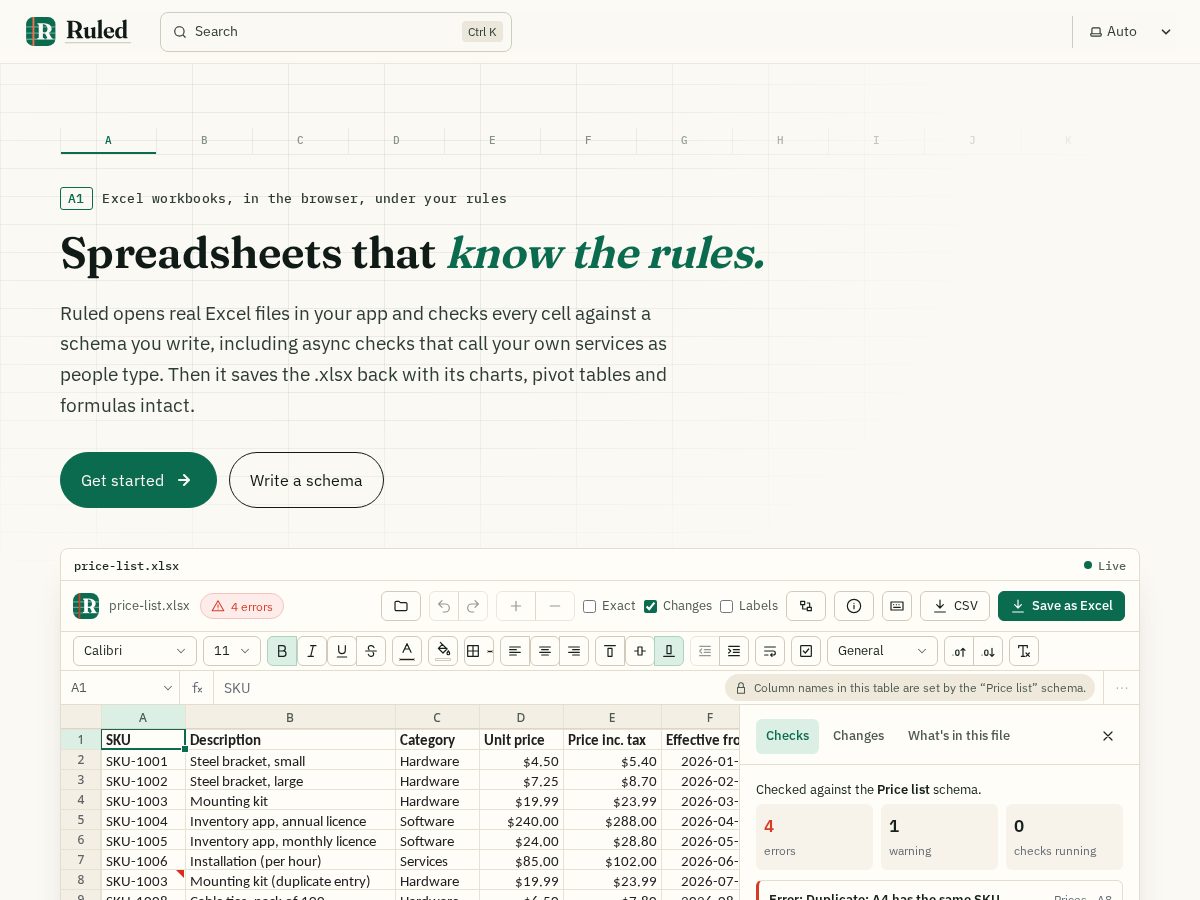The image size is (1200, 900).
Task: Click the formula bar showing SKU
Action: pyautogui.click(x=470, y=688)
